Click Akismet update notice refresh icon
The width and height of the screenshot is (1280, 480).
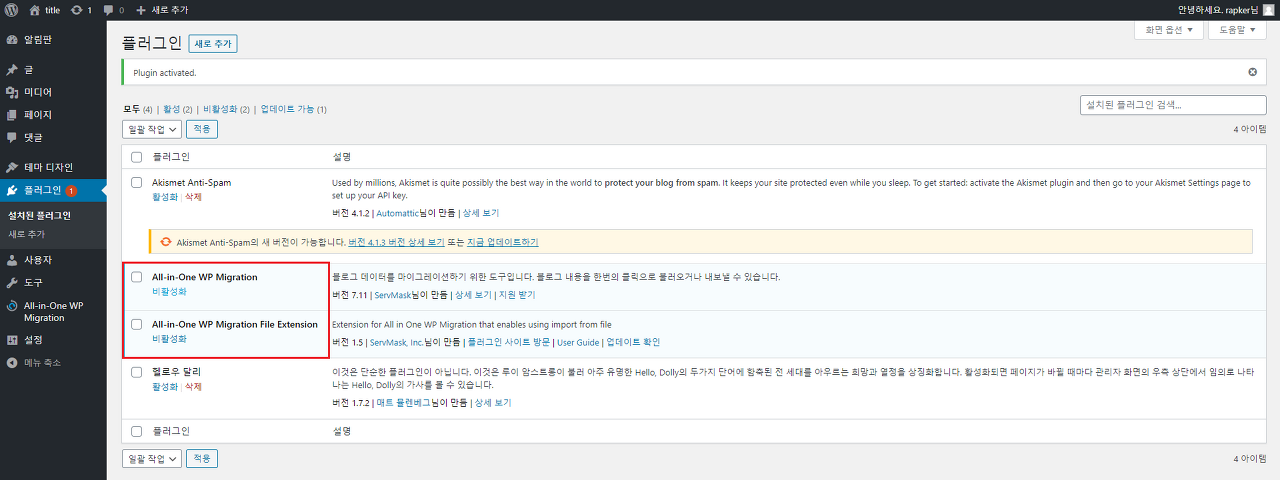coord(165,242)
